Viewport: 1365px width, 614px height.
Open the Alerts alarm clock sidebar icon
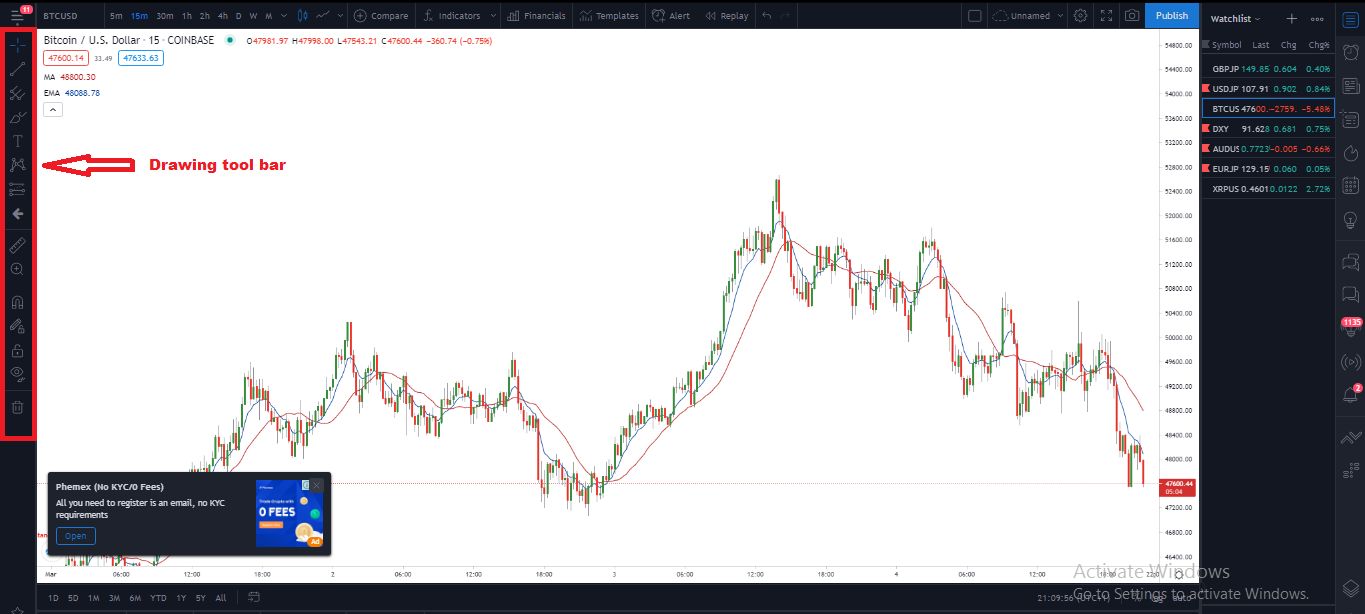point(1351,52)
